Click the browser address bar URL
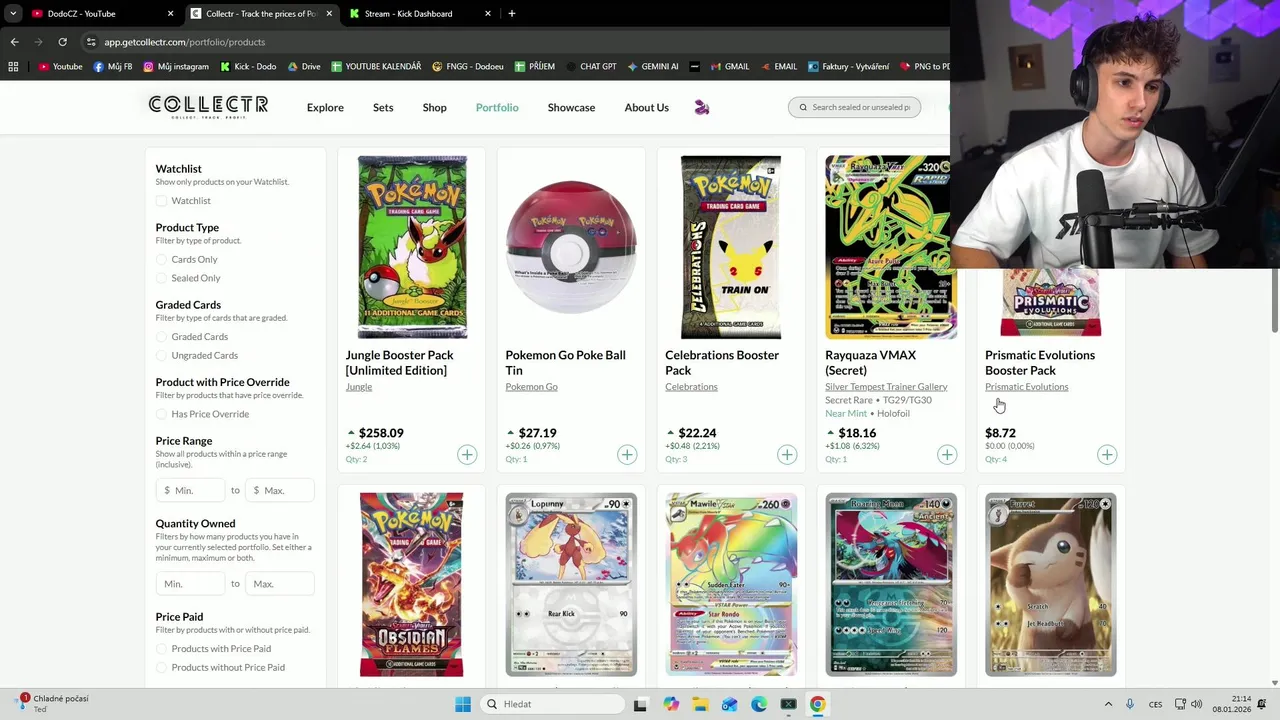 click(185, 42)
